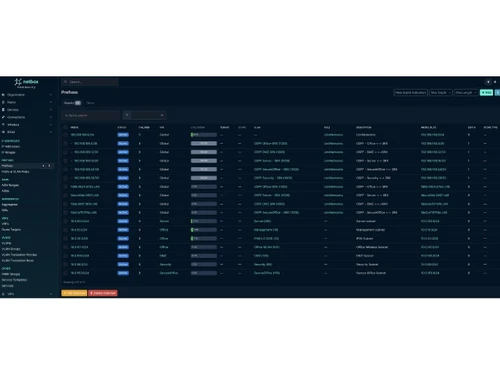Screen dimensions: 500x375
Task: Tick the checkbox for the Security Subnet row
Action: pos(65,264)
